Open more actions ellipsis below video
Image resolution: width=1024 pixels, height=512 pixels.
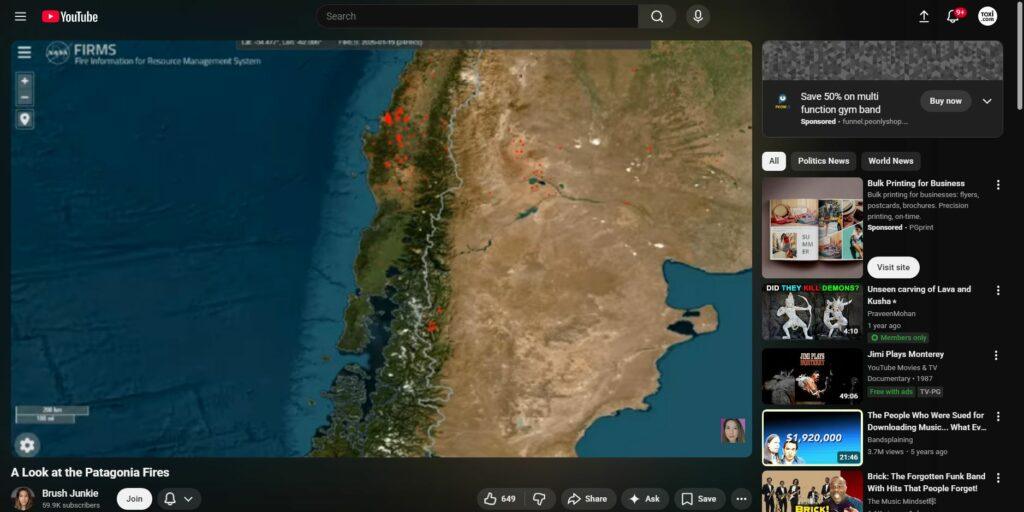(x=741, y=498)
